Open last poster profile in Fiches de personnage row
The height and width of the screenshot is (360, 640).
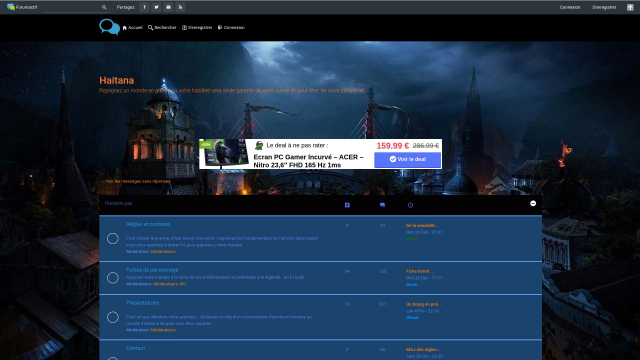[x=412, y=284]
